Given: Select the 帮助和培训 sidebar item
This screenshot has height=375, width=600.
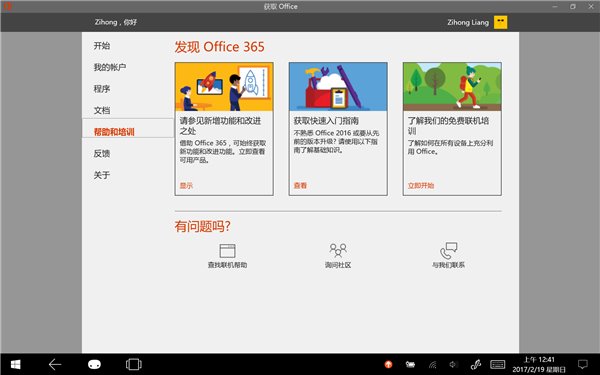Looking at the screenshot, I should pyautogui.click(x=128, y=128).
